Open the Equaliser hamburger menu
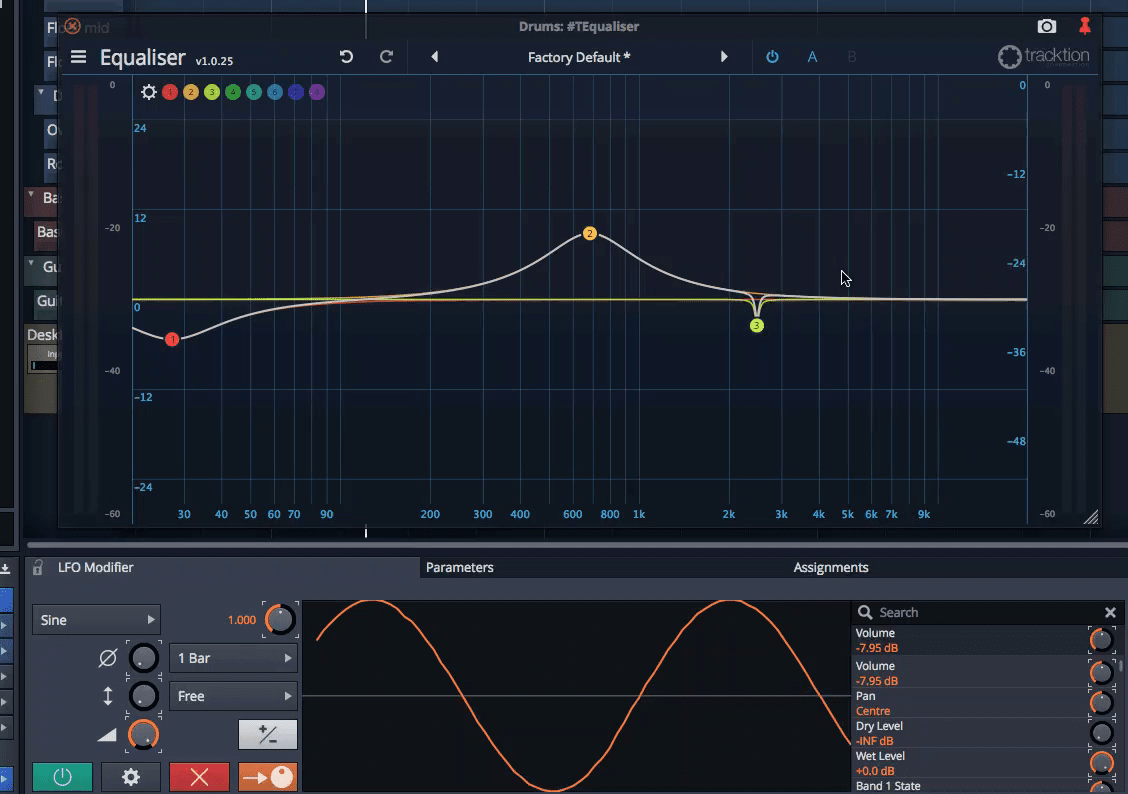Image resolution: width=1128 pixels, height=794 pixels. [x=79, y=58]
